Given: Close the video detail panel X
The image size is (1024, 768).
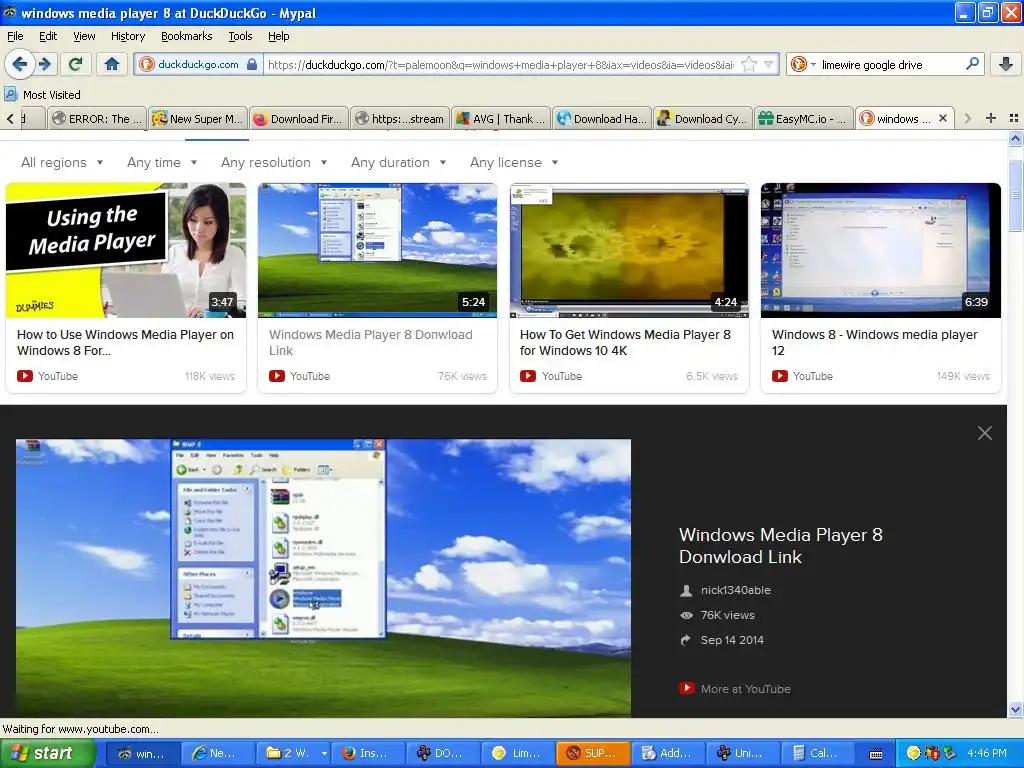Looking at the screenshot, I should 985,433.
